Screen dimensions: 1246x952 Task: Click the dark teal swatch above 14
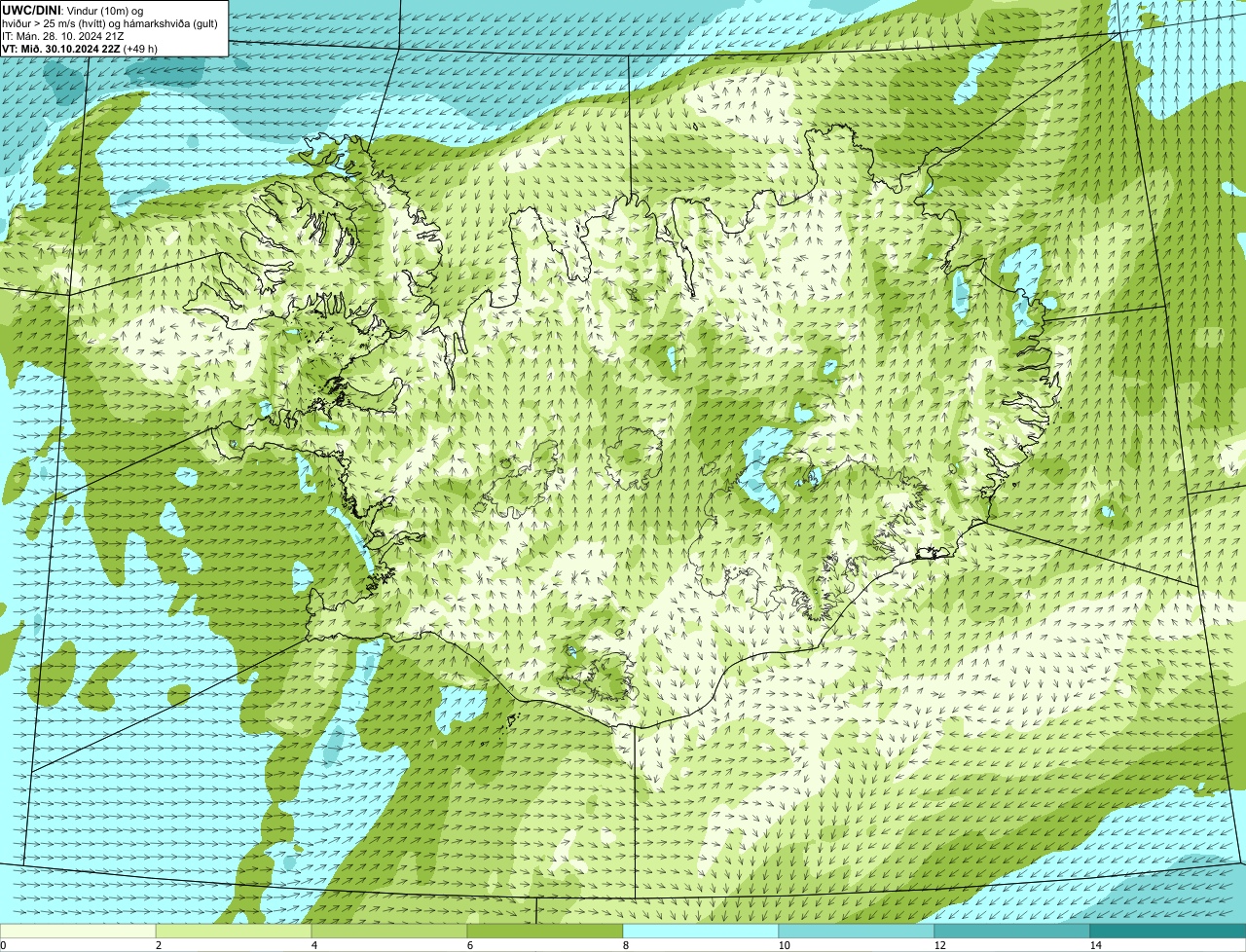point(1168,932)
